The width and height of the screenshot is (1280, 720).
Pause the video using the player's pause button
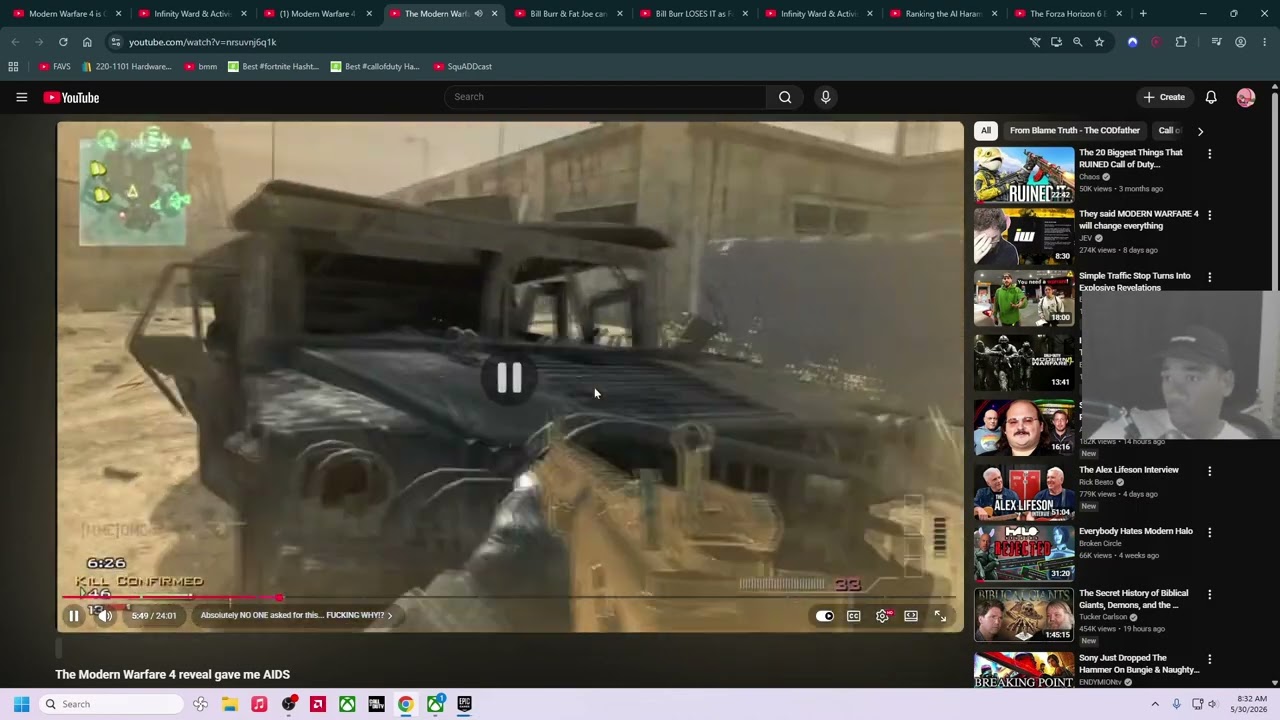[x=73, y=616]
